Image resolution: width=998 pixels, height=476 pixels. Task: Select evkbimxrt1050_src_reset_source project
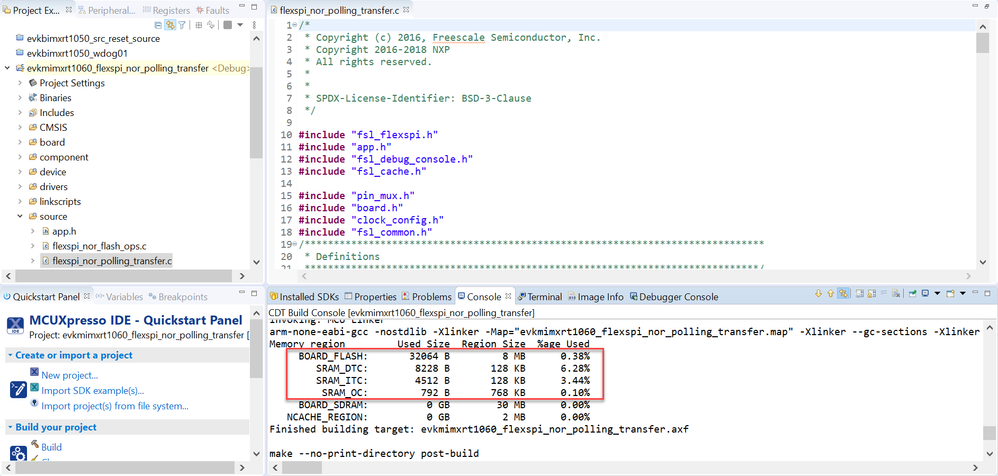click(94, 39)
